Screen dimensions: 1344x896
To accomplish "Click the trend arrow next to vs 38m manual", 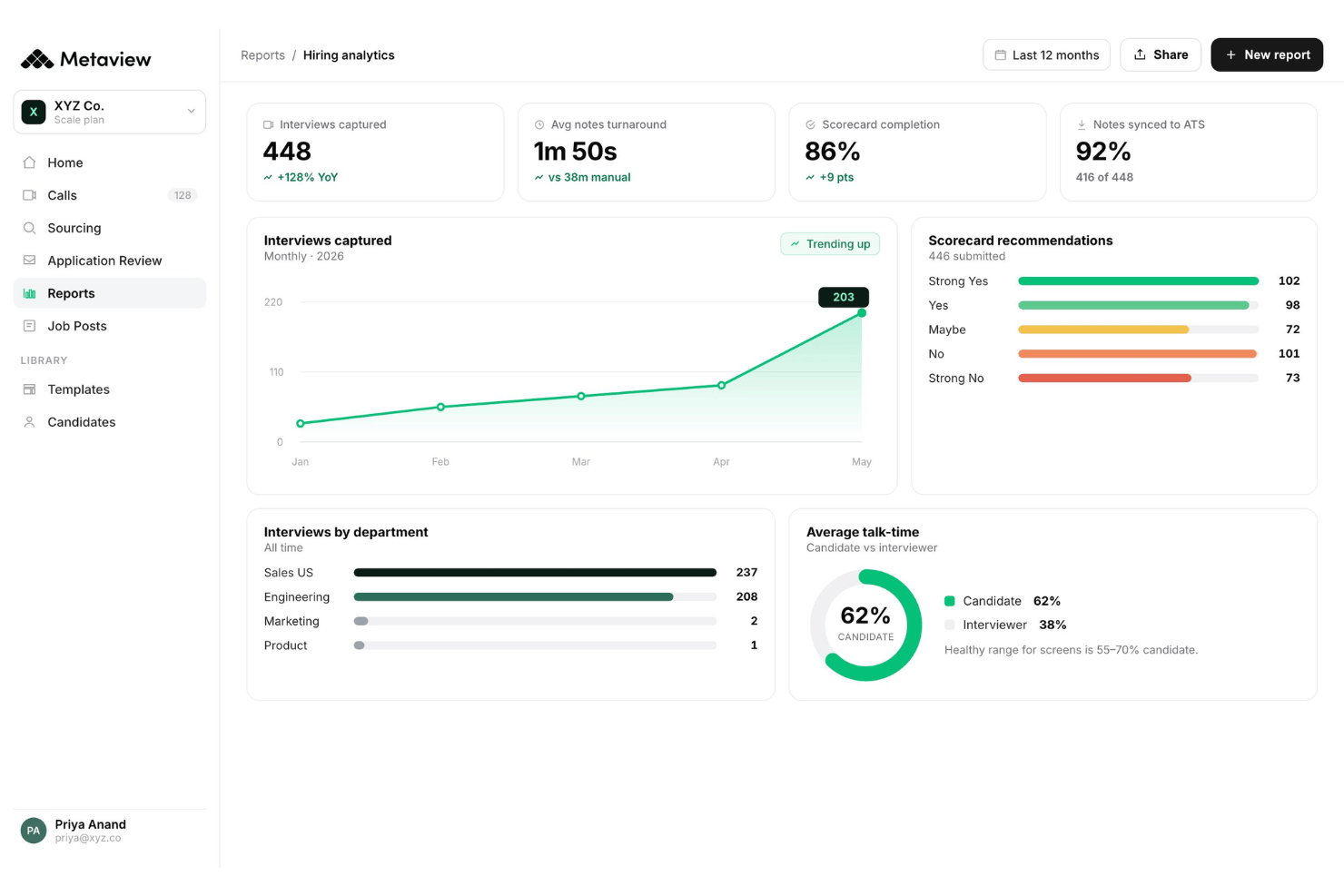I will click(539, 178).
